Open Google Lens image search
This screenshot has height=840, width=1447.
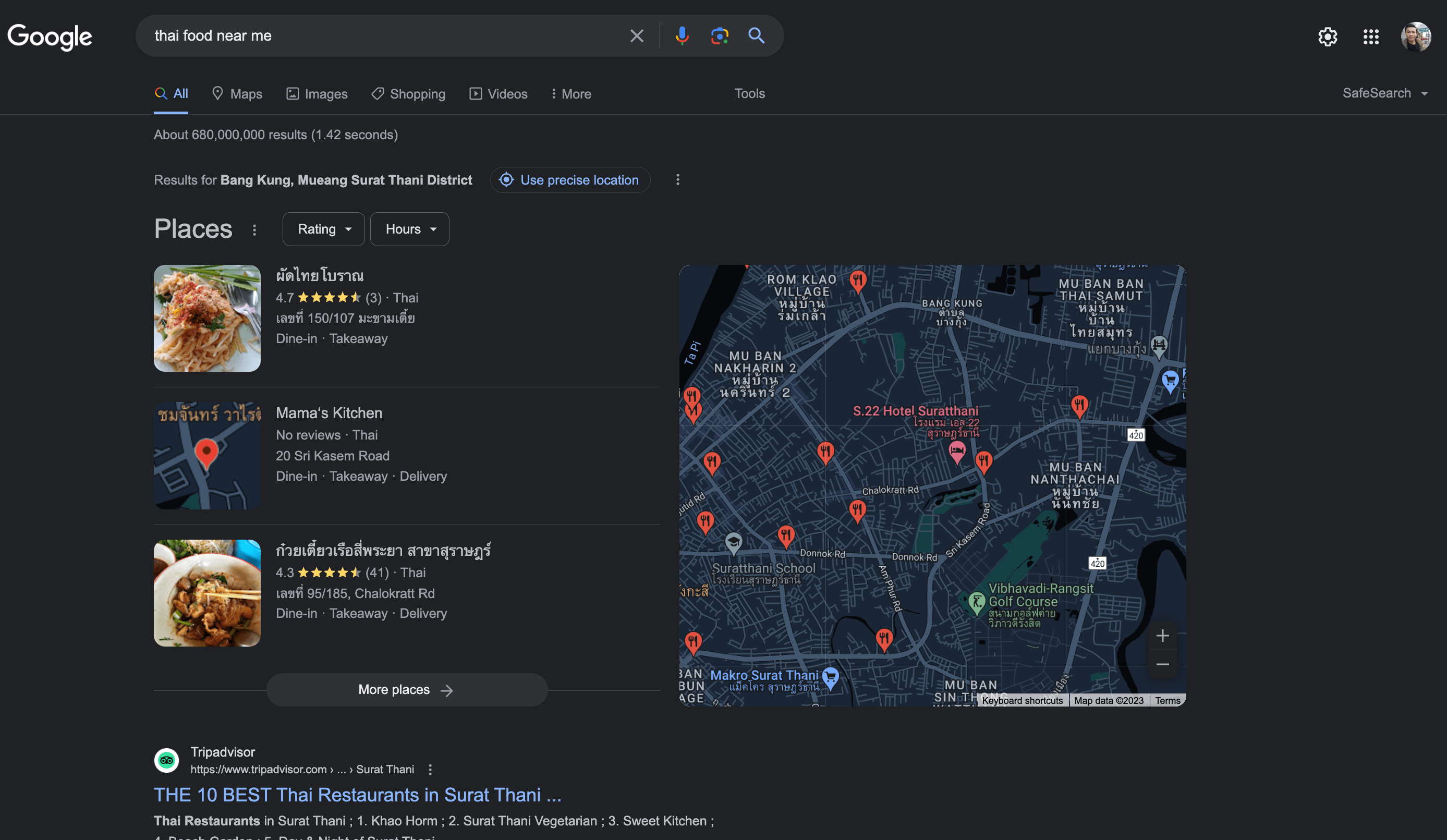tap(719, 35)
